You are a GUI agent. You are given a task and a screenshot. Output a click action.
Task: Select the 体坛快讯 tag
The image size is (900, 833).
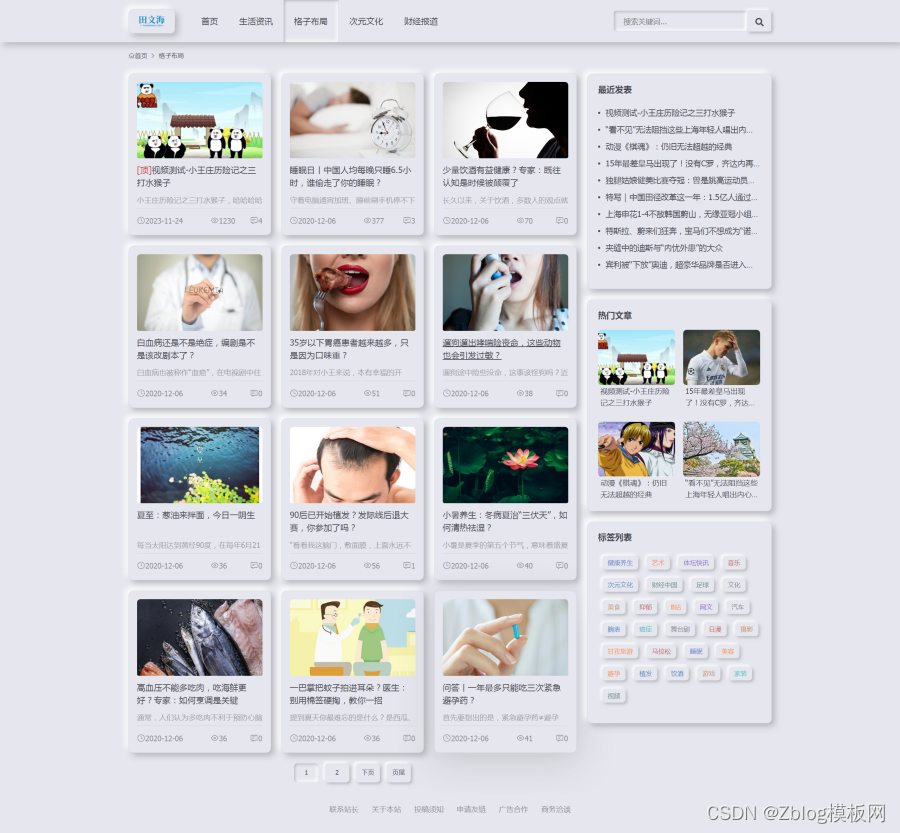[696, 563]
